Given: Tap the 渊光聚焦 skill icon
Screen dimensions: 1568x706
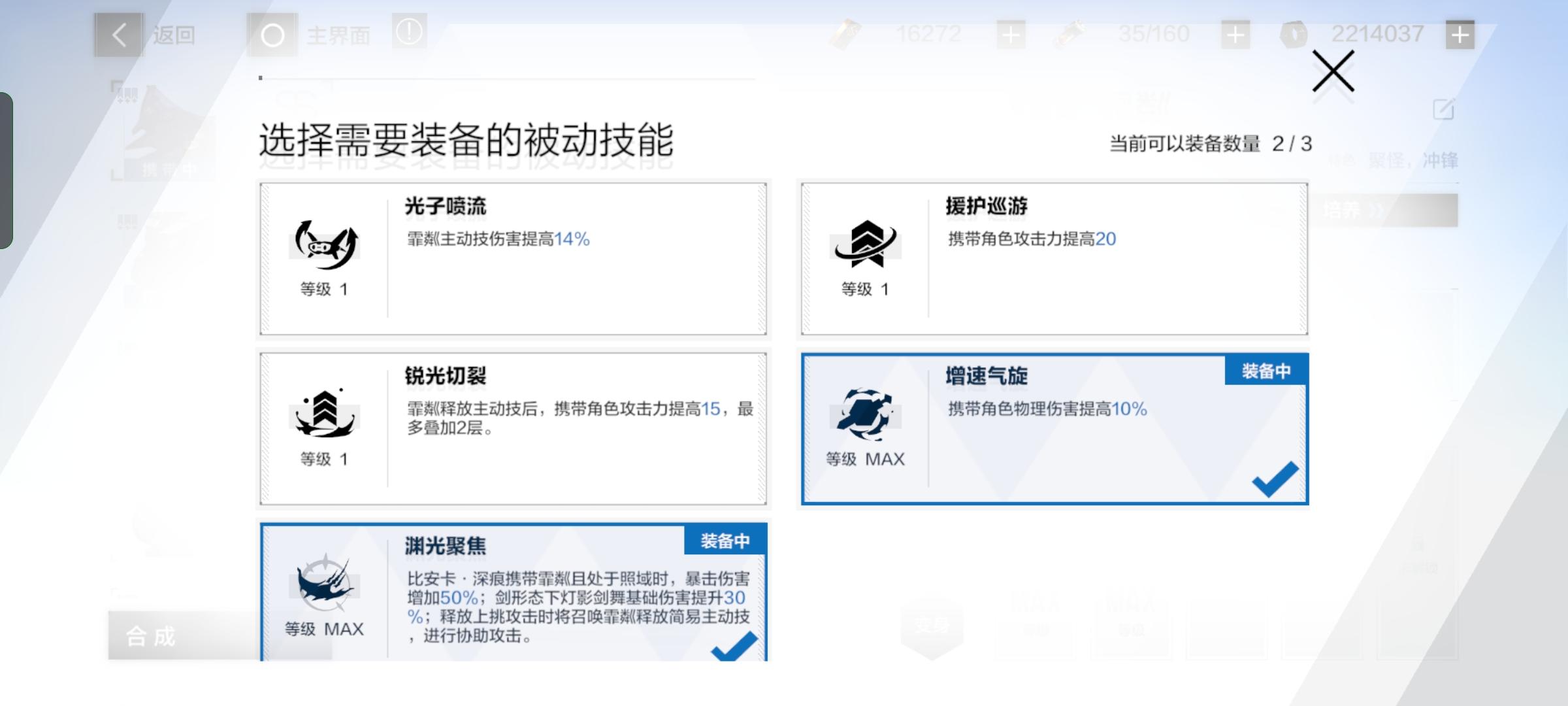Looking at the screenshot, I should (x=324, y=584).
